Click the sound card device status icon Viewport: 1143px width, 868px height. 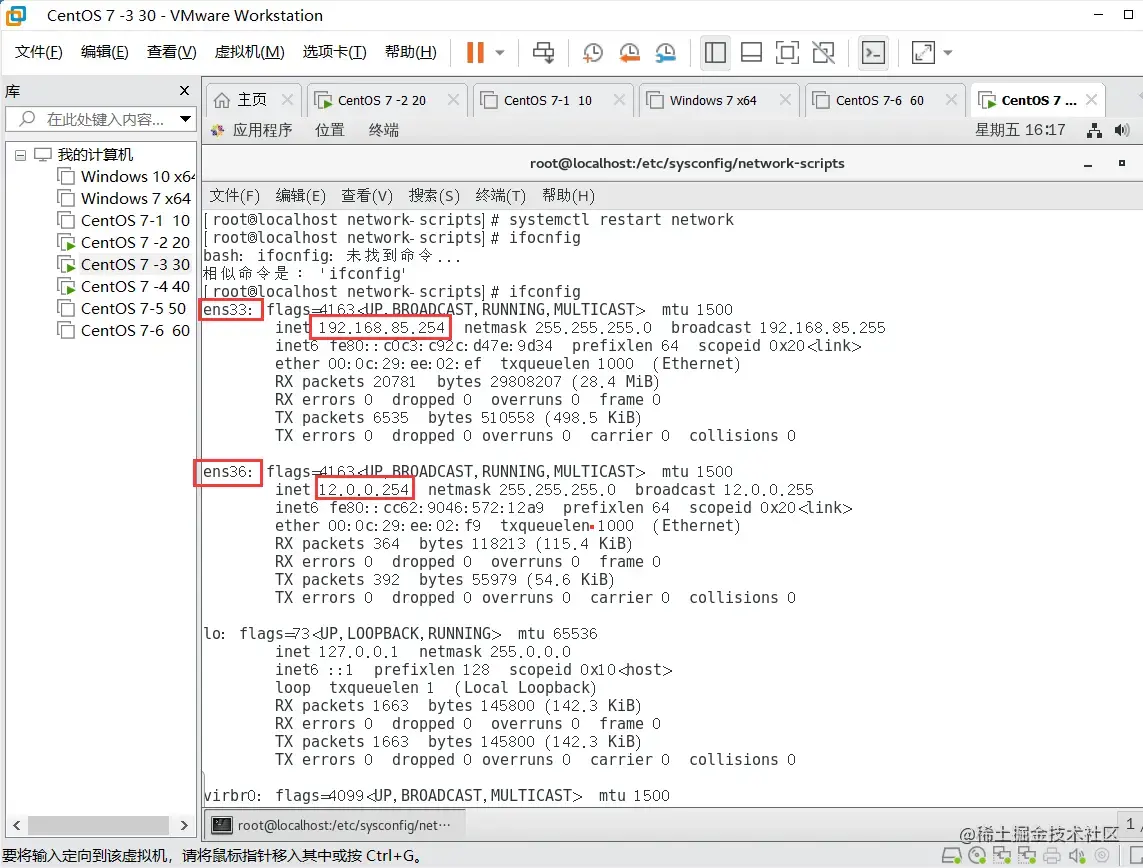pos(1077,855)
